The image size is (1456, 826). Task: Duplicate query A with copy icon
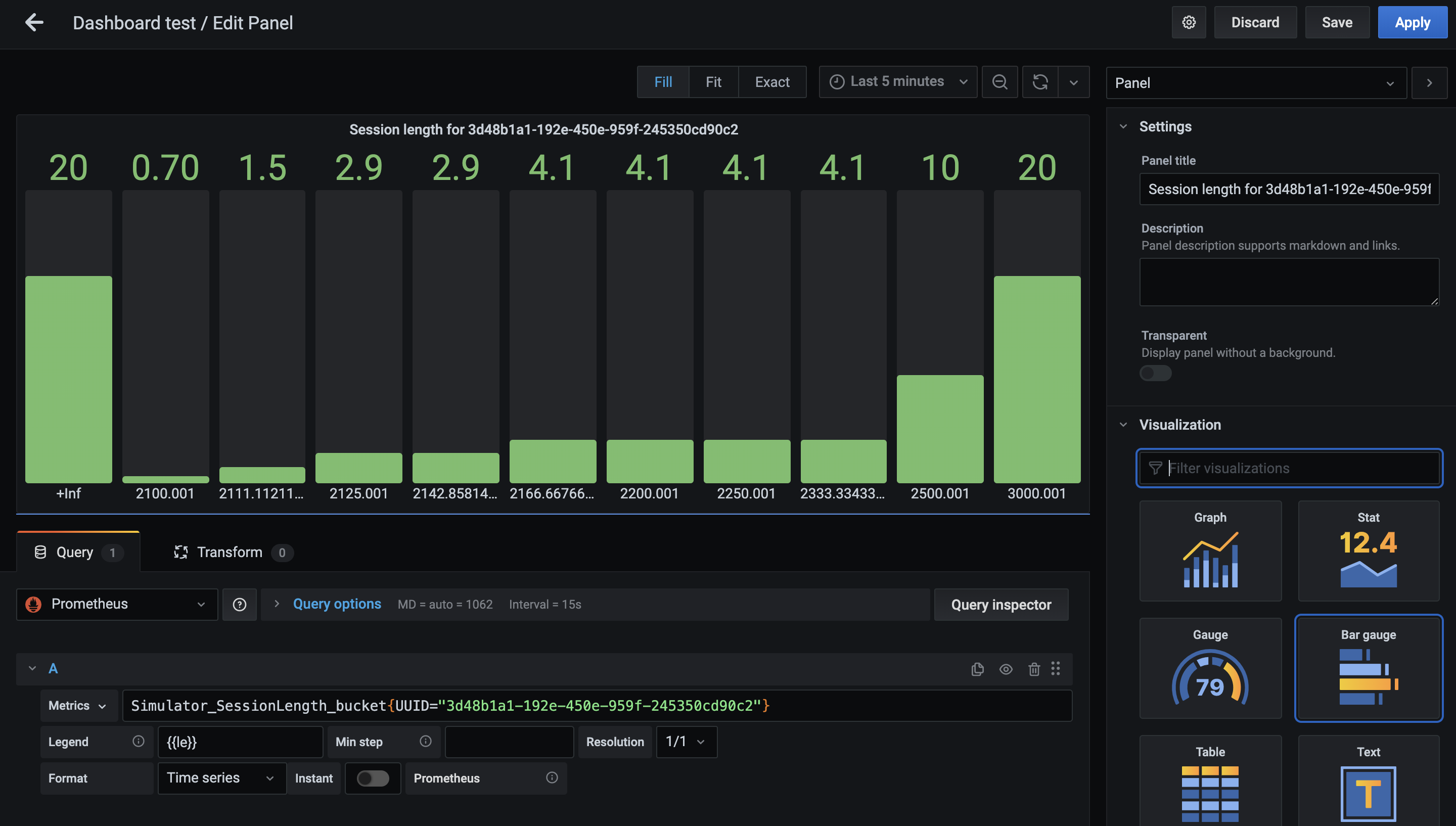(977, 669)
